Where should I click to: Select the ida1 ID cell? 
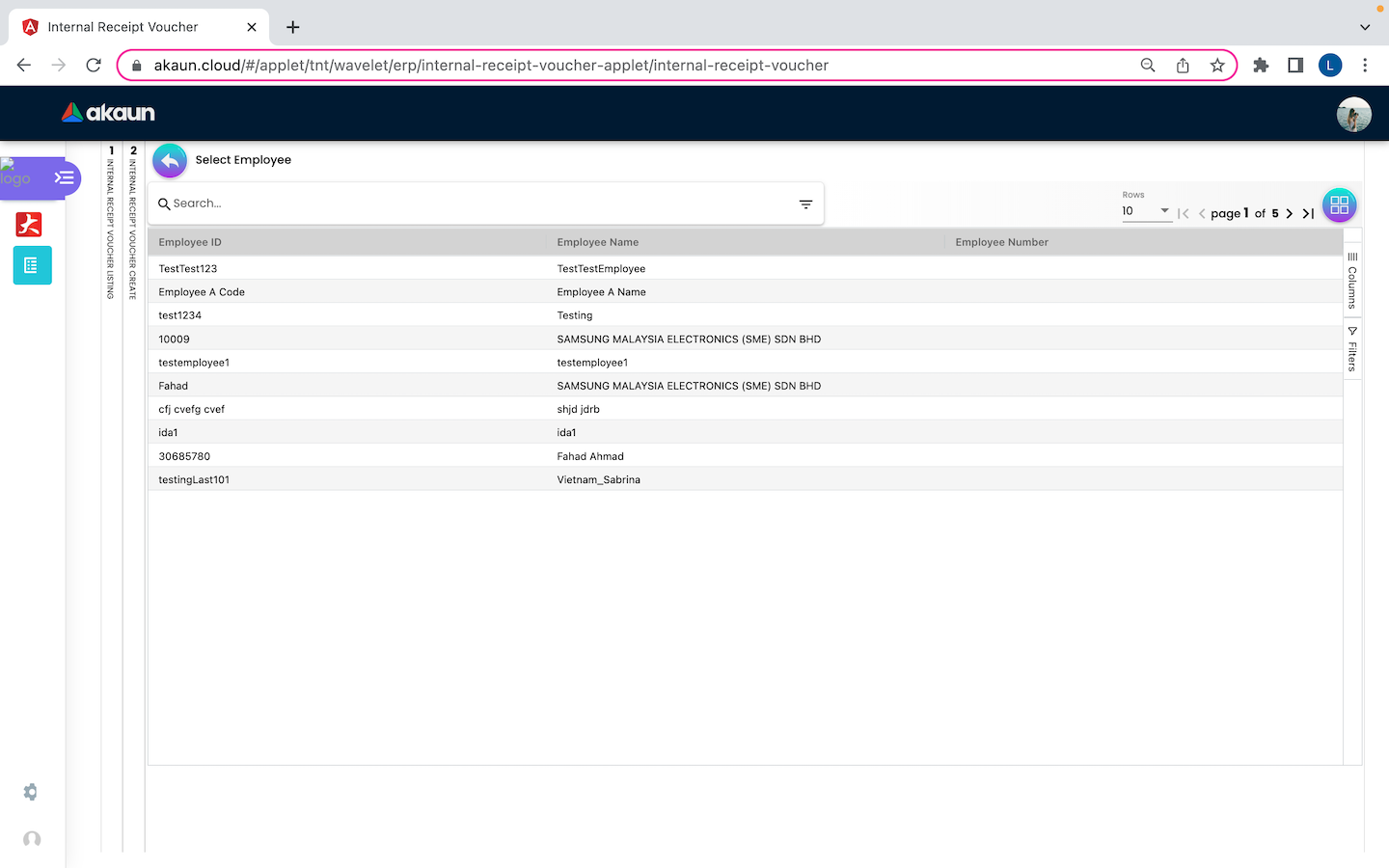click(x=169, y=433)
